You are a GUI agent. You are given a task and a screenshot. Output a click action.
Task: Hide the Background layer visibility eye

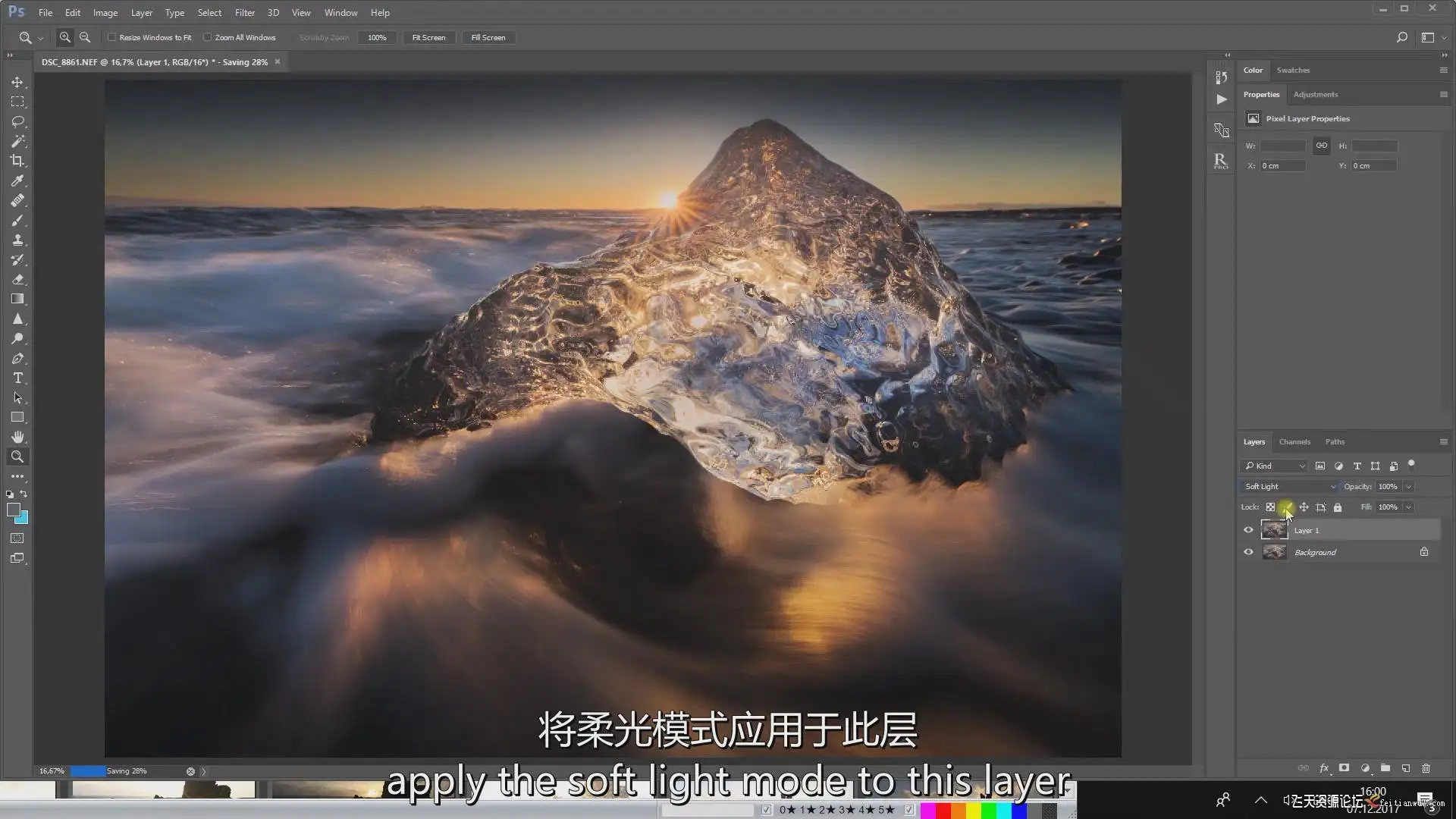click(x=1248, y=552)
